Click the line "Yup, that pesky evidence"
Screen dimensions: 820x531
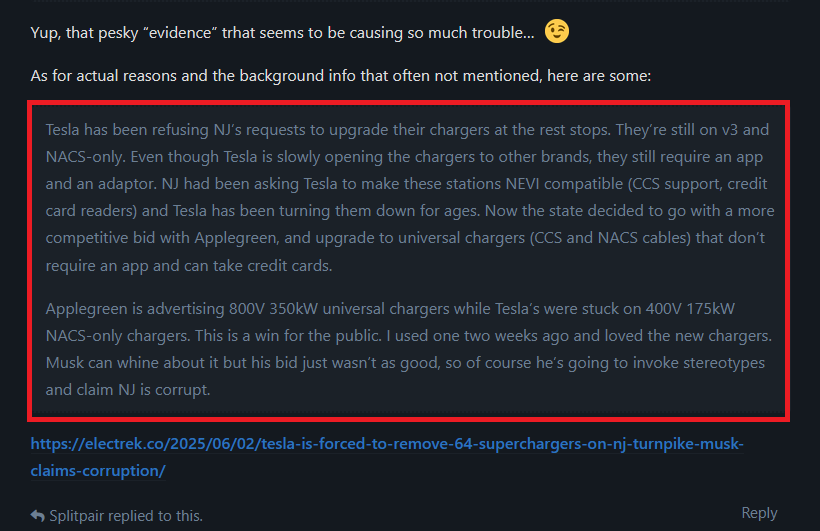[282, 33]
